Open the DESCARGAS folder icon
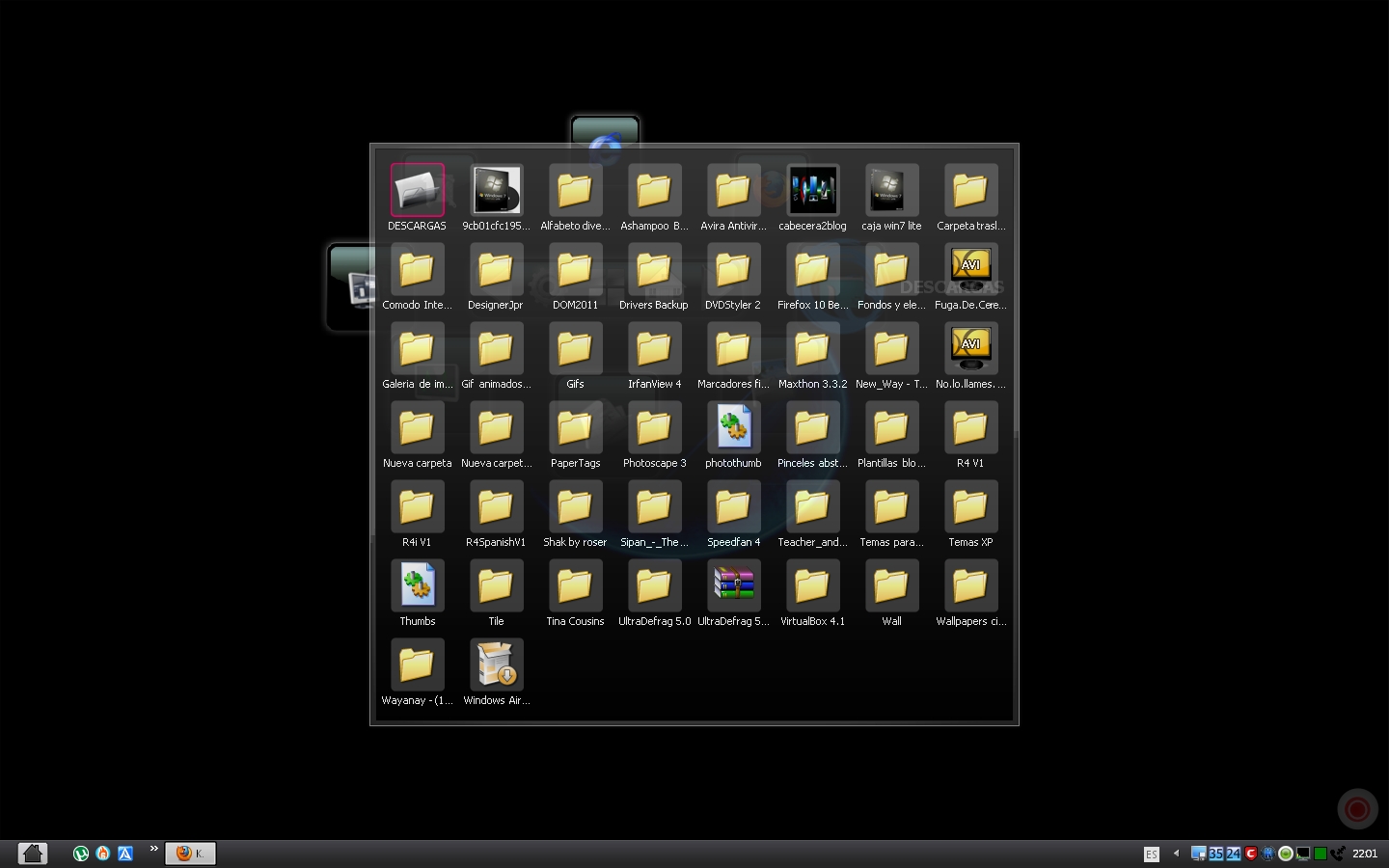The height and width of the screenshot is (868, 1389). [417, 190]
